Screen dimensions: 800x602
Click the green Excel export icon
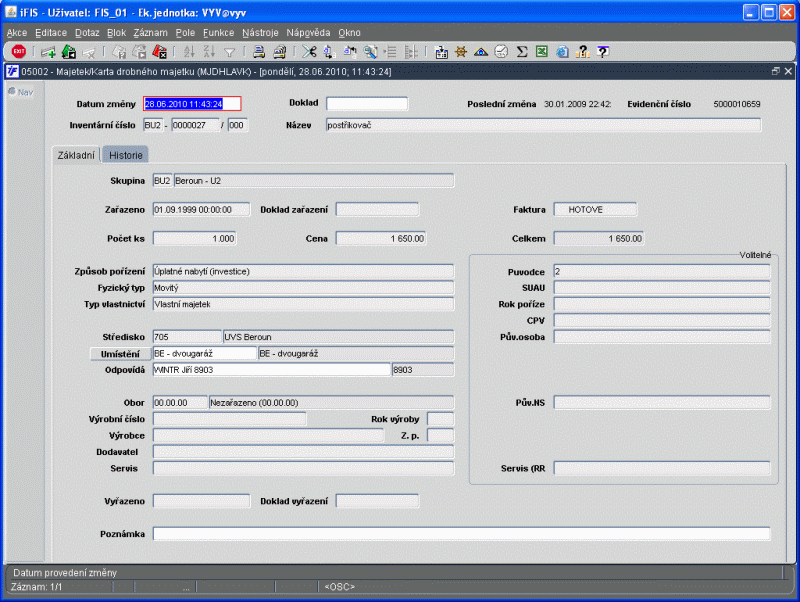coord(541,52)
